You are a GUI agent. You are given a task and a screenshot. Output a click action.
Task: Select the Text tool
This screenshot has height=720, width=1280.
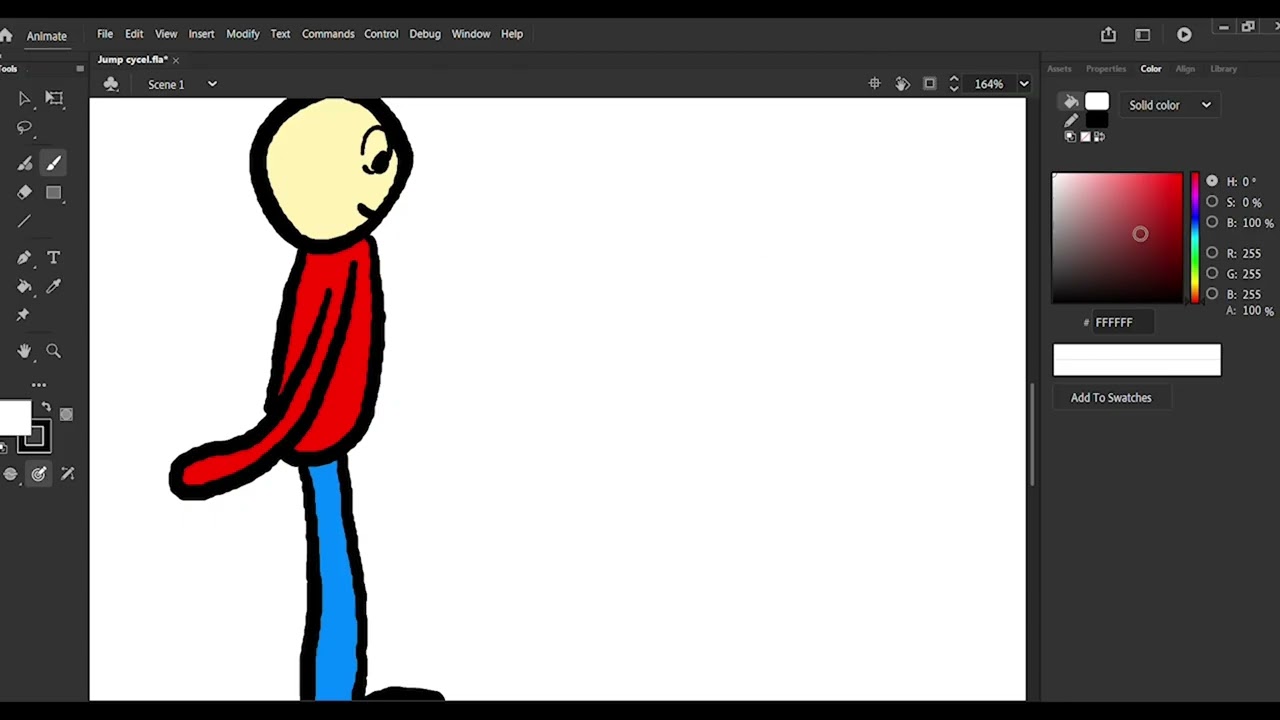[54, 257]
